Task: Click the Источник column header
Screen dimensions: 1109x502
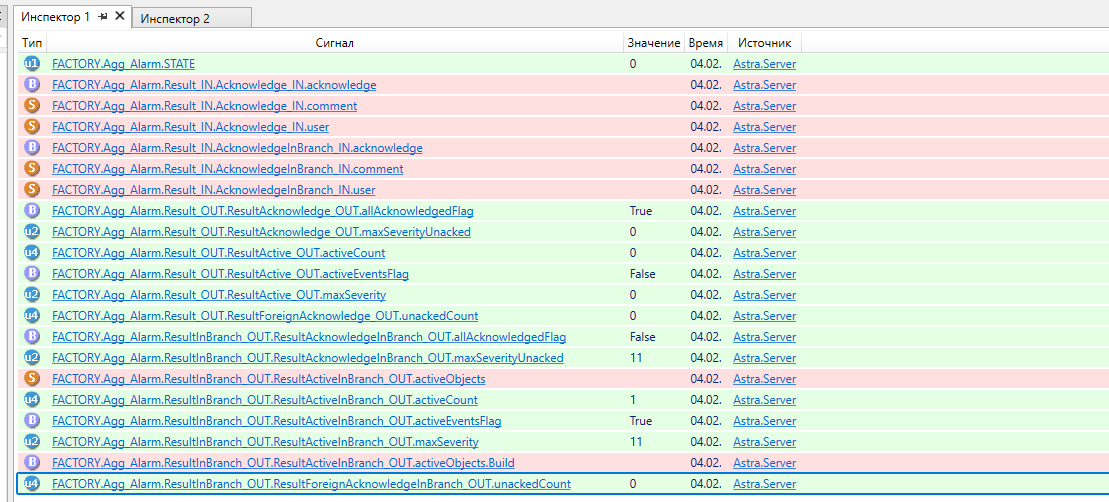Action: (765, 43)
